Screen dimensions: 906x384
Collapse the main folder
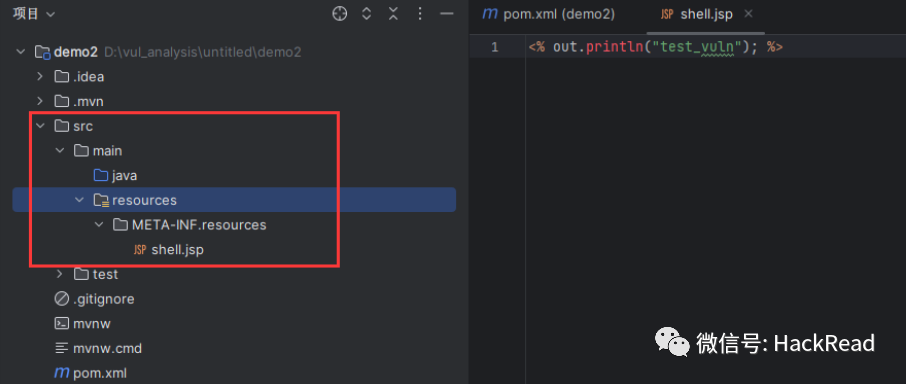(60, 151)
